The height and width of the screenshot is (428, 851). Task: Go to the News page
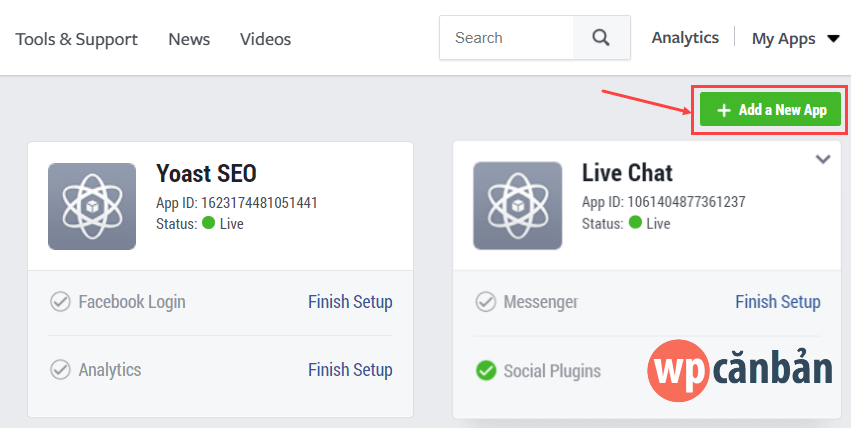(189, 39)
